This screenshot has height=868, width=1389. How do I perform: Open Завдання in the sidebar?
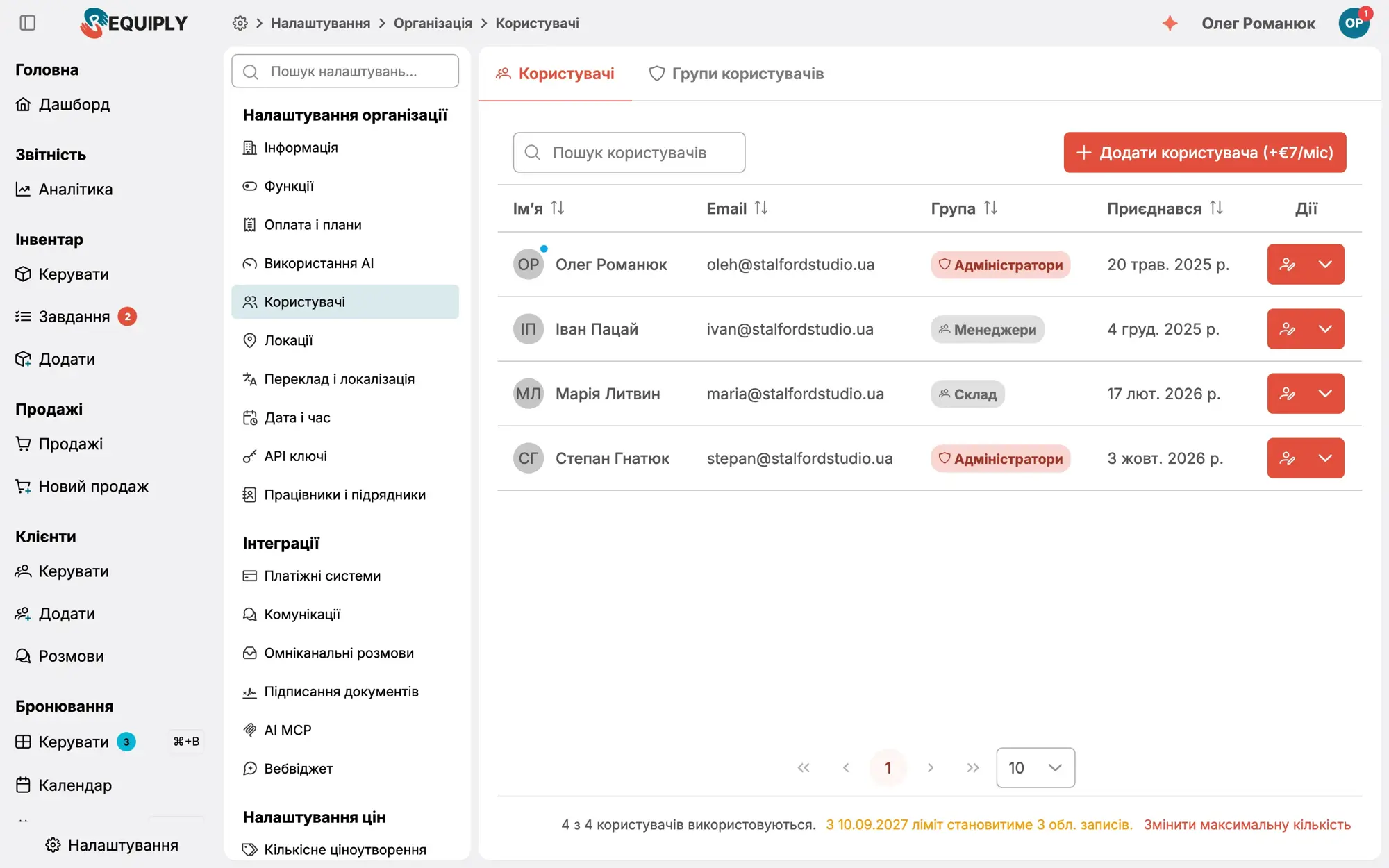pos(75,317)
